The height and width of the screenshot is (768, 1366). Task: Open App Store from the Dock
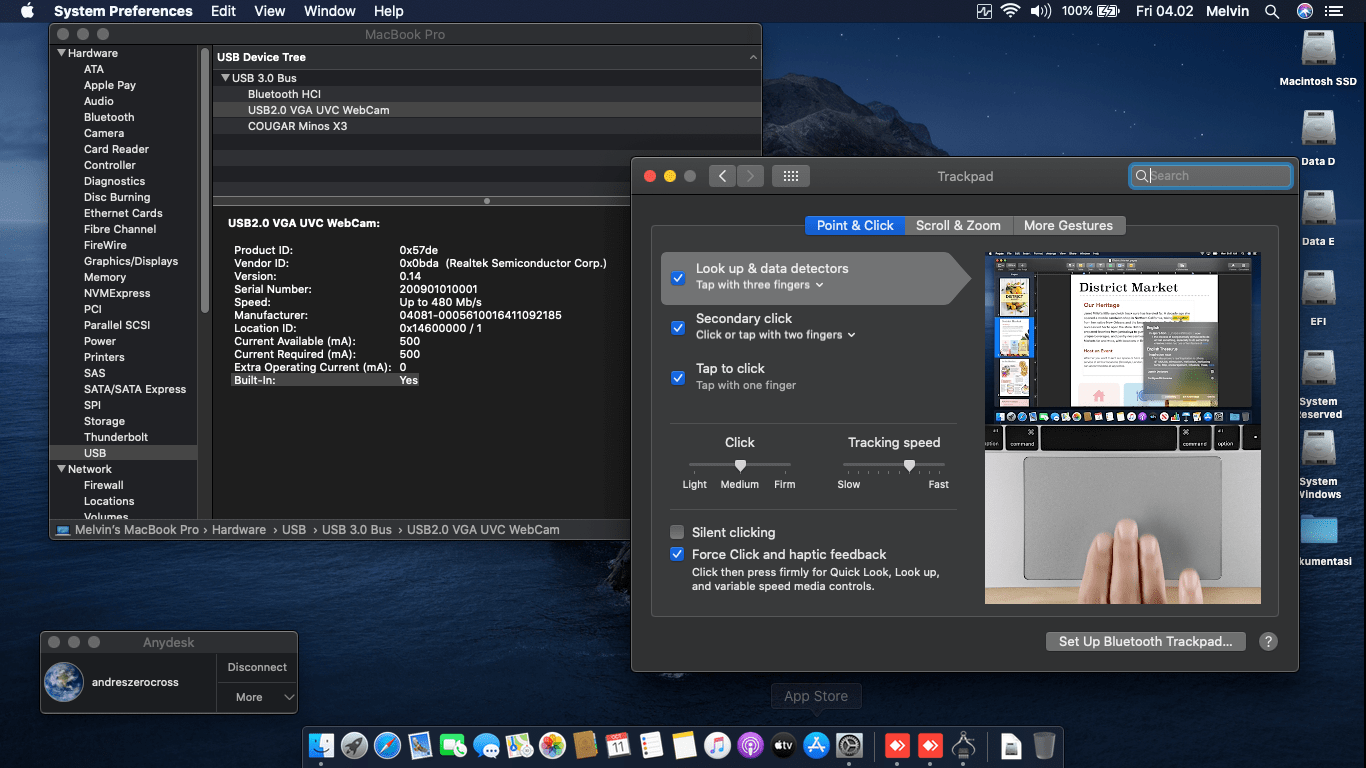[816, 745]
